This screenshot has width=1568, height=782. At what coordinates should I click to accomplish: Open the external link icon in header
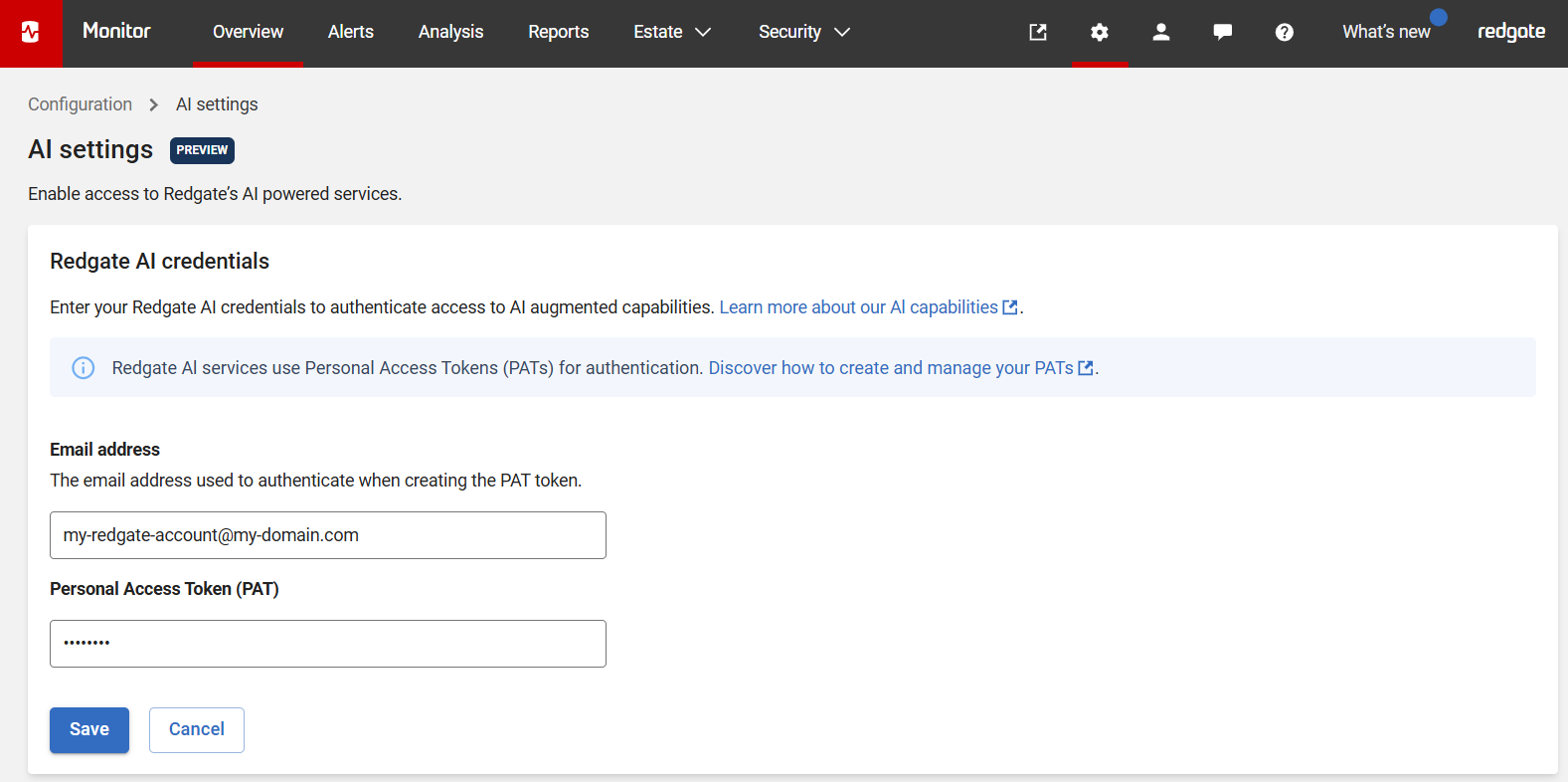(x=1037, y=33)
